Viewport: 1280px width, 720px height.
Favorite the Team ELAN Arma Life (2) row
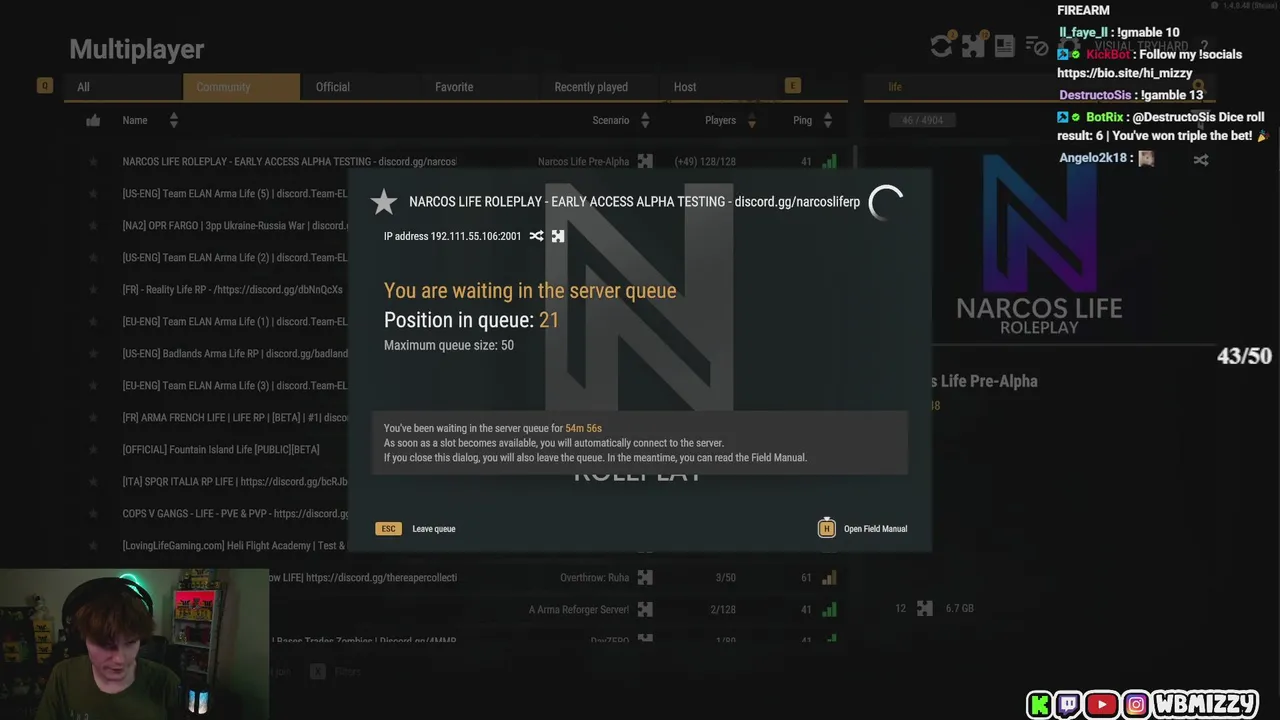click(x=93, y=258)
